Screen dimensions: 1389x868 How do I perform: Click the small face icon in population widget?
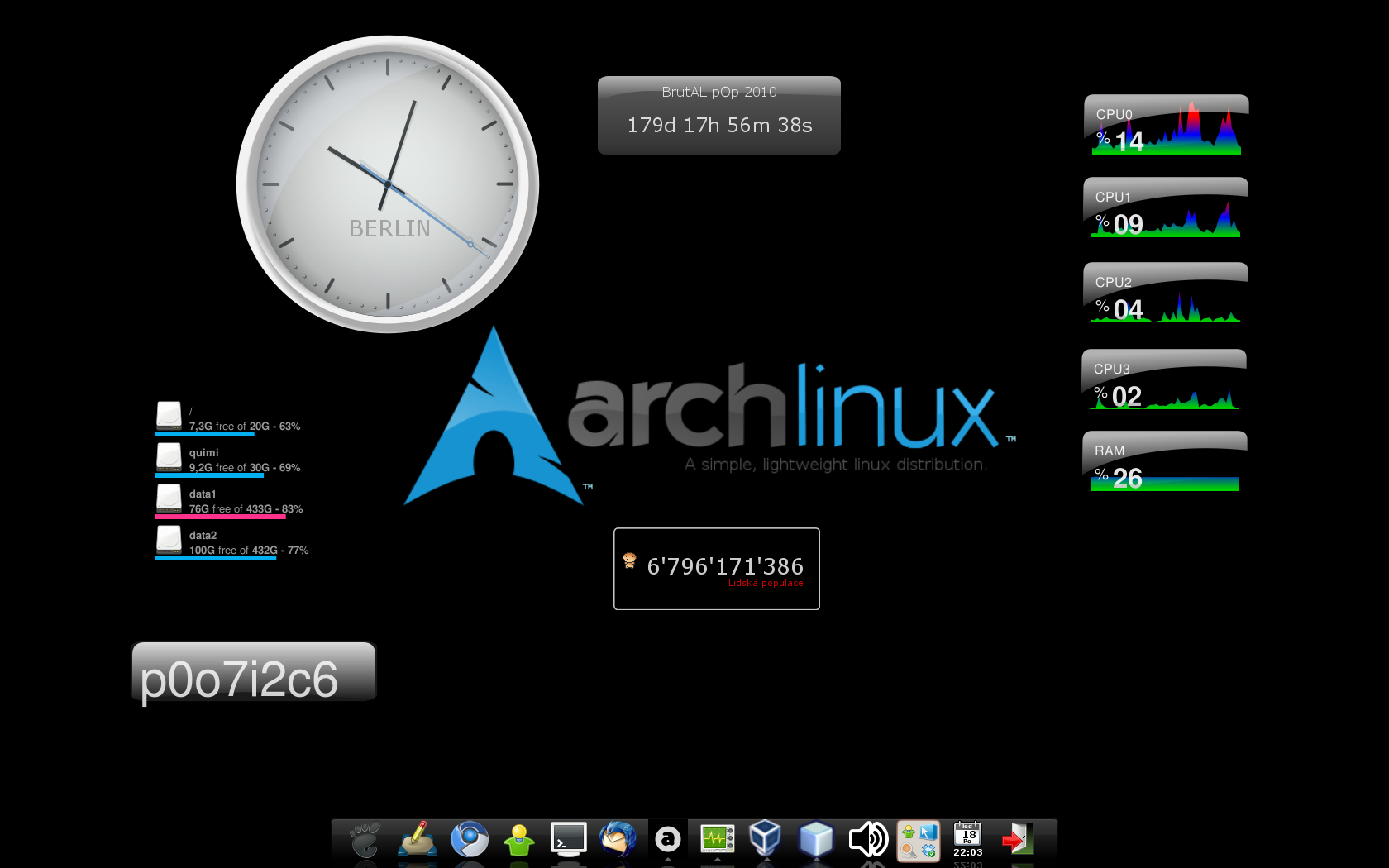point(629,560)
